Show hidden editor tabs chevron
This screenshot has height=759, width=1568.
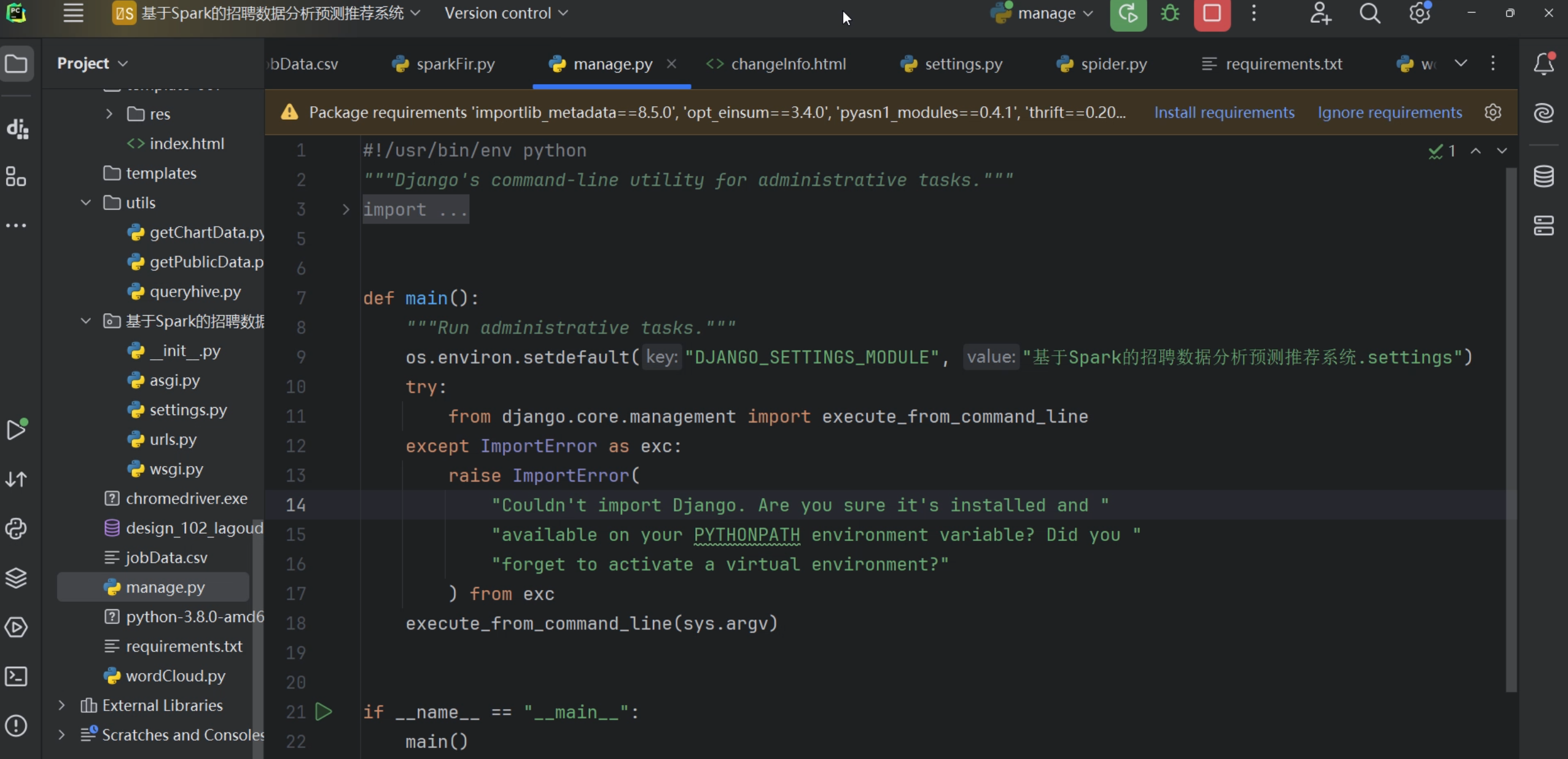pos(1461,63)
